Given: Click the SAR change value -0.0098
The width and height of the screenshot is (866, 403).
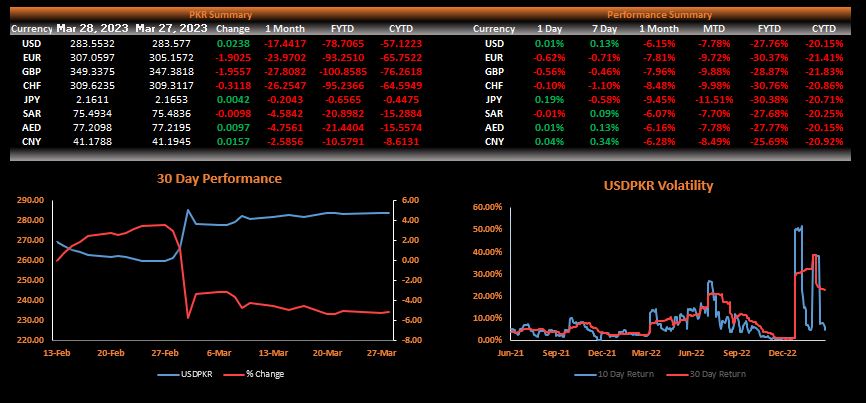Looking at the screenshot, I should tap(232, 114).
